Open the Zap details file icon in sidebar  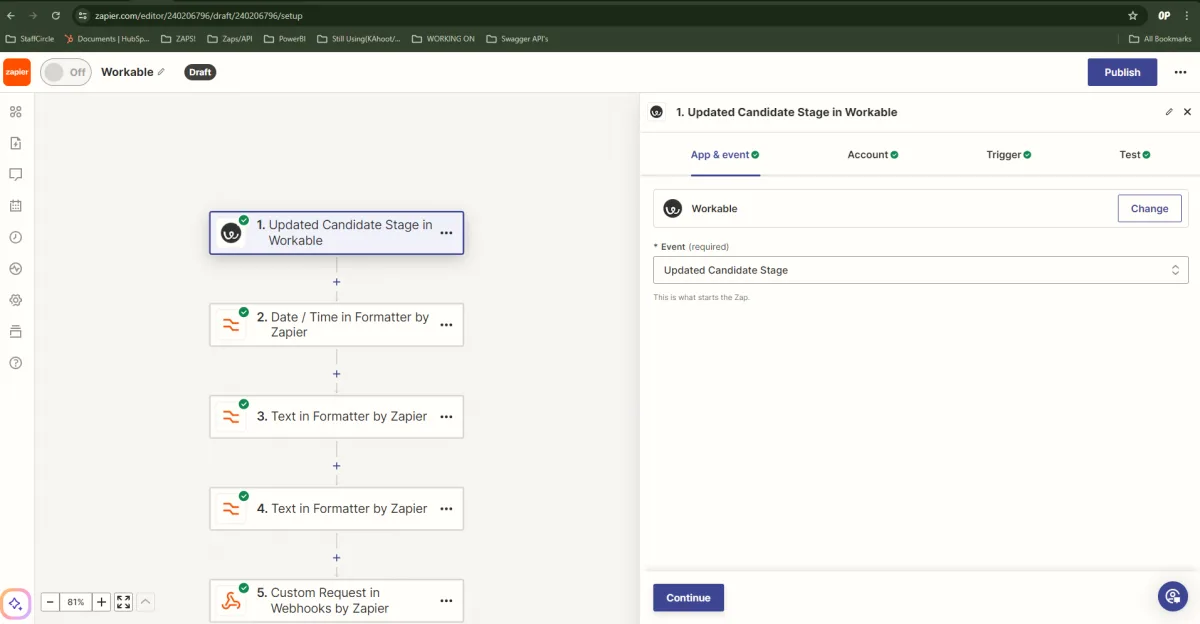pos(15,143)
